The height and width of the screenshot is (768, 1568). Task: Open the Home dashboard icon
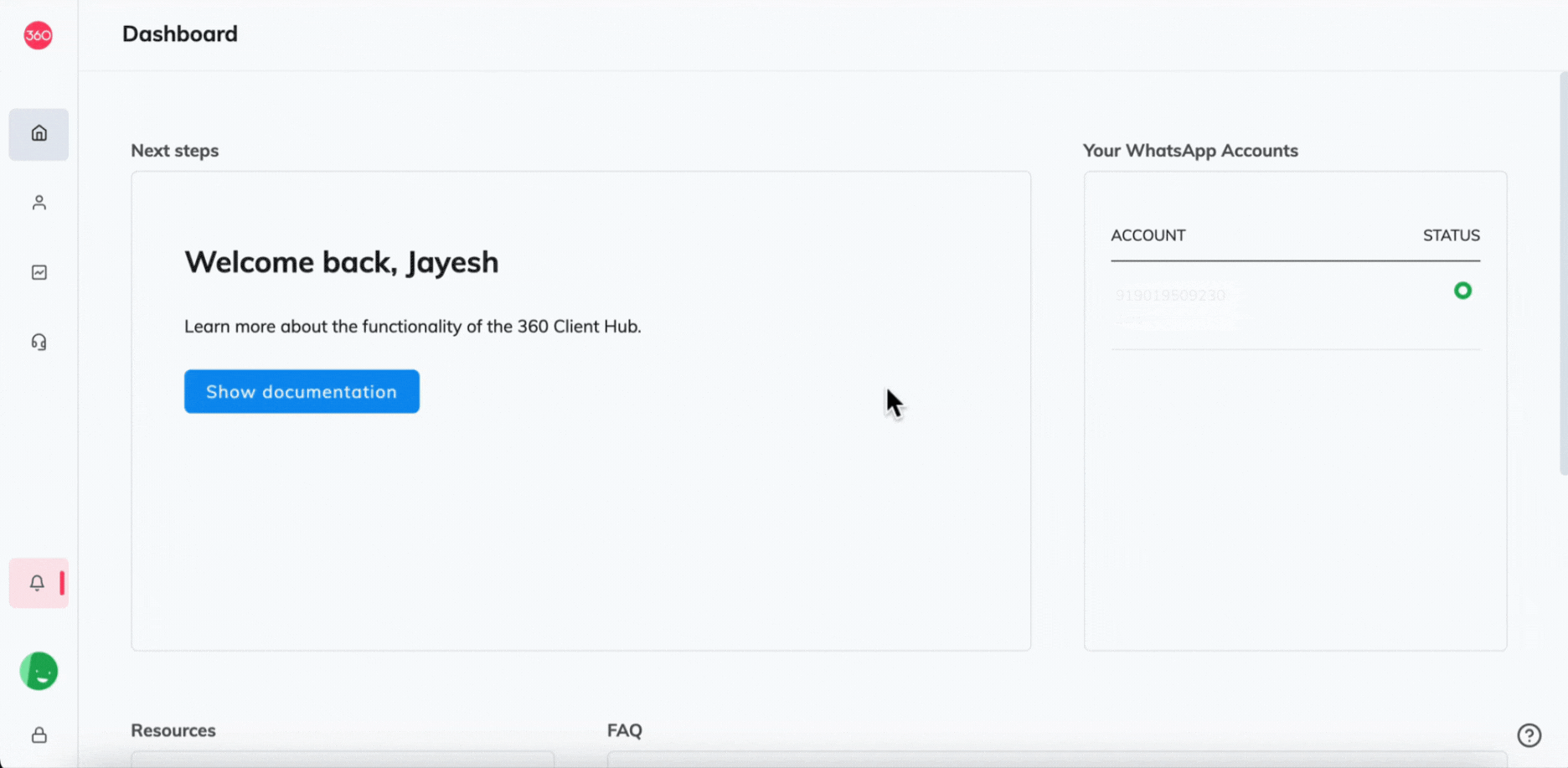pyautogui.click(x=39, y=134)
